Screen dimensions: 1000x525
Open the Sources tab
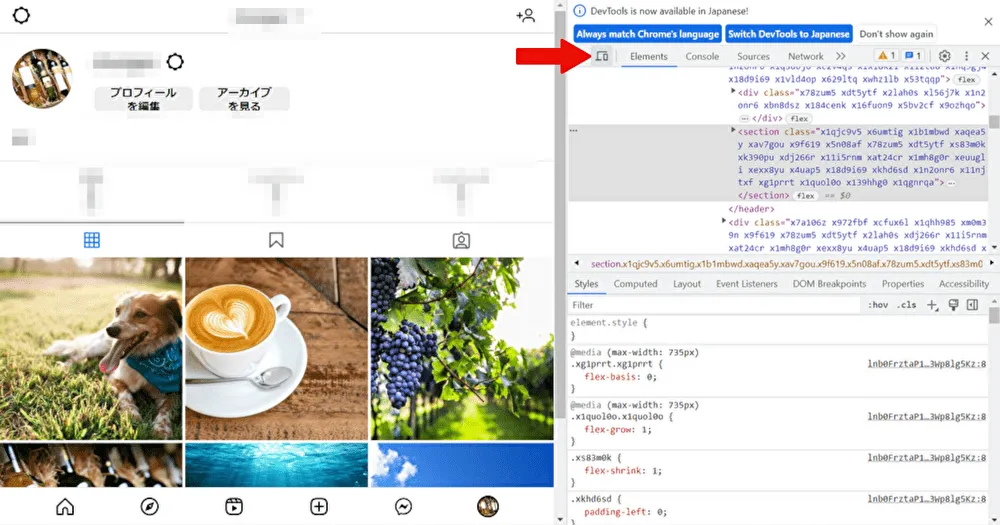tap(753, 56)
